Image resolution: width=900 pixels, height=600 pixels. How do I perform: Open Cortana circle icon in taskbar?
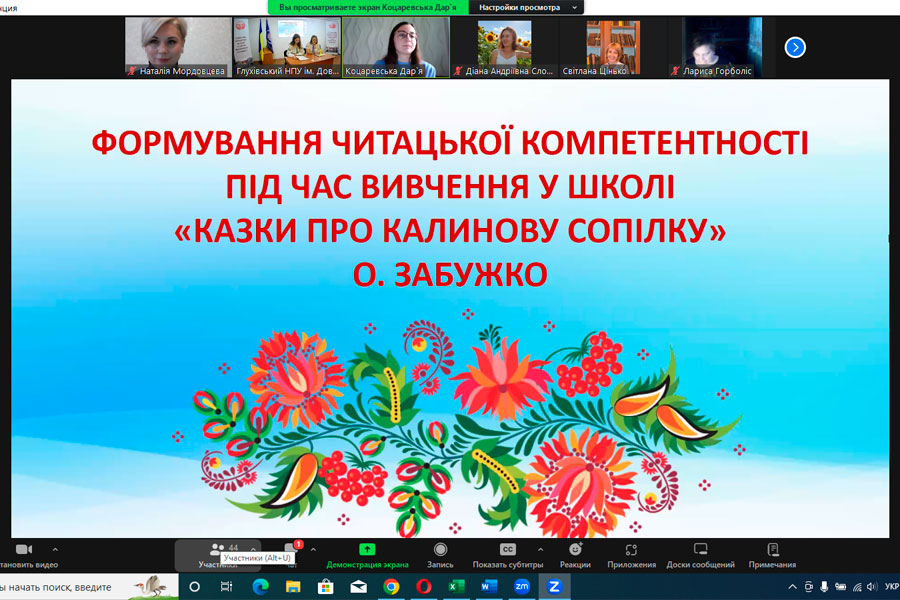195,587
